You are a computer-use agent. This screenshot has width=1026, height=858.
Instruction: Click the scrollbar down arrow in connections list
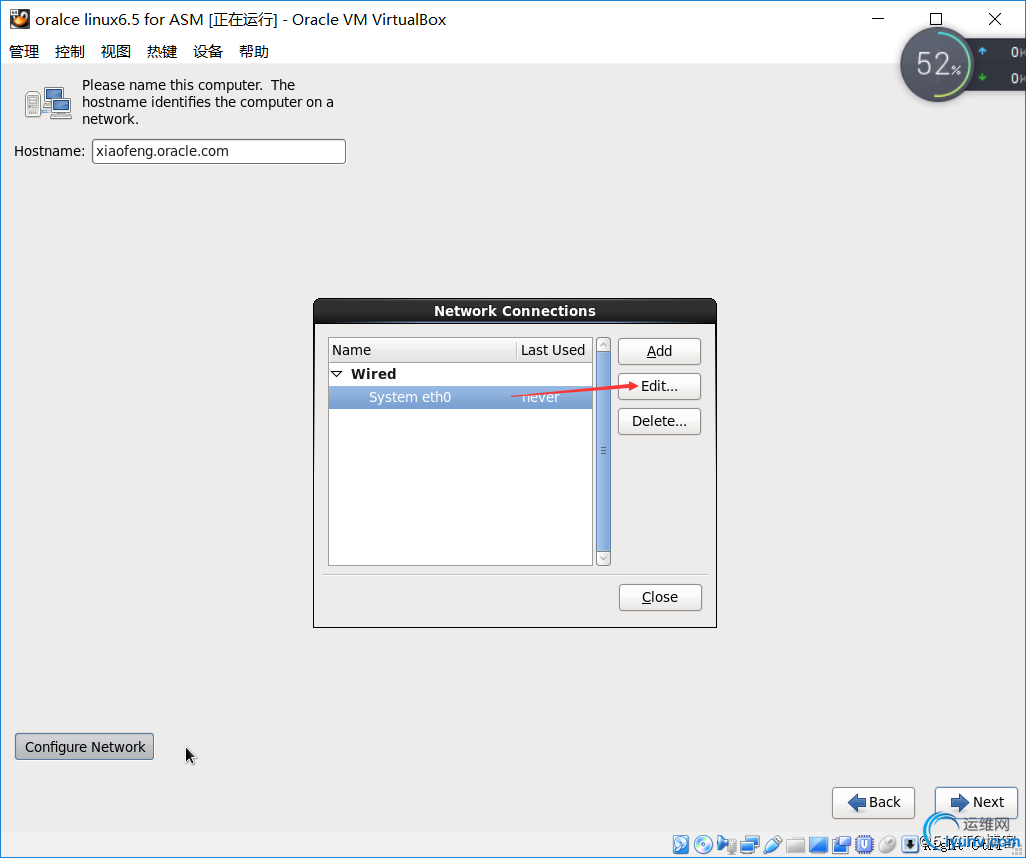(603, 558)
